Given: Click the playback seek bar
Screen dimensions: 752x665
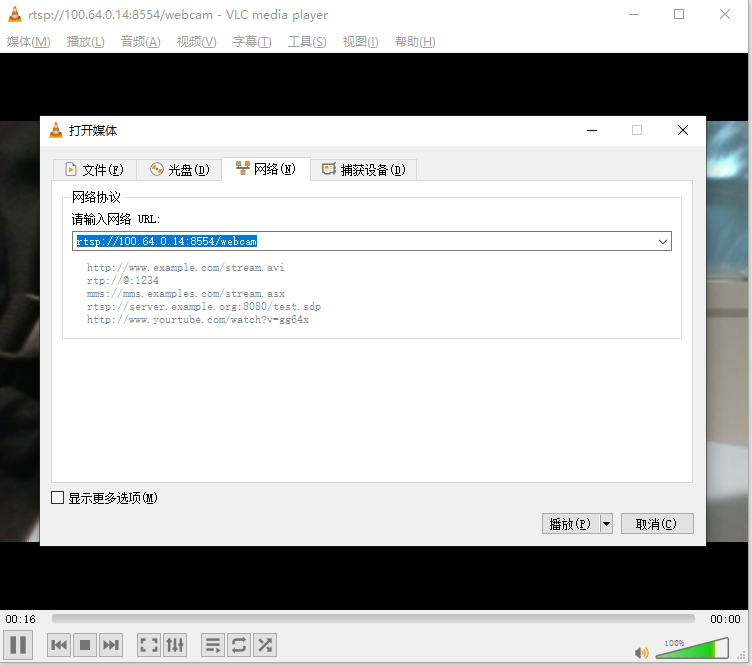Looking at the screenshot, I should [373, 618].
